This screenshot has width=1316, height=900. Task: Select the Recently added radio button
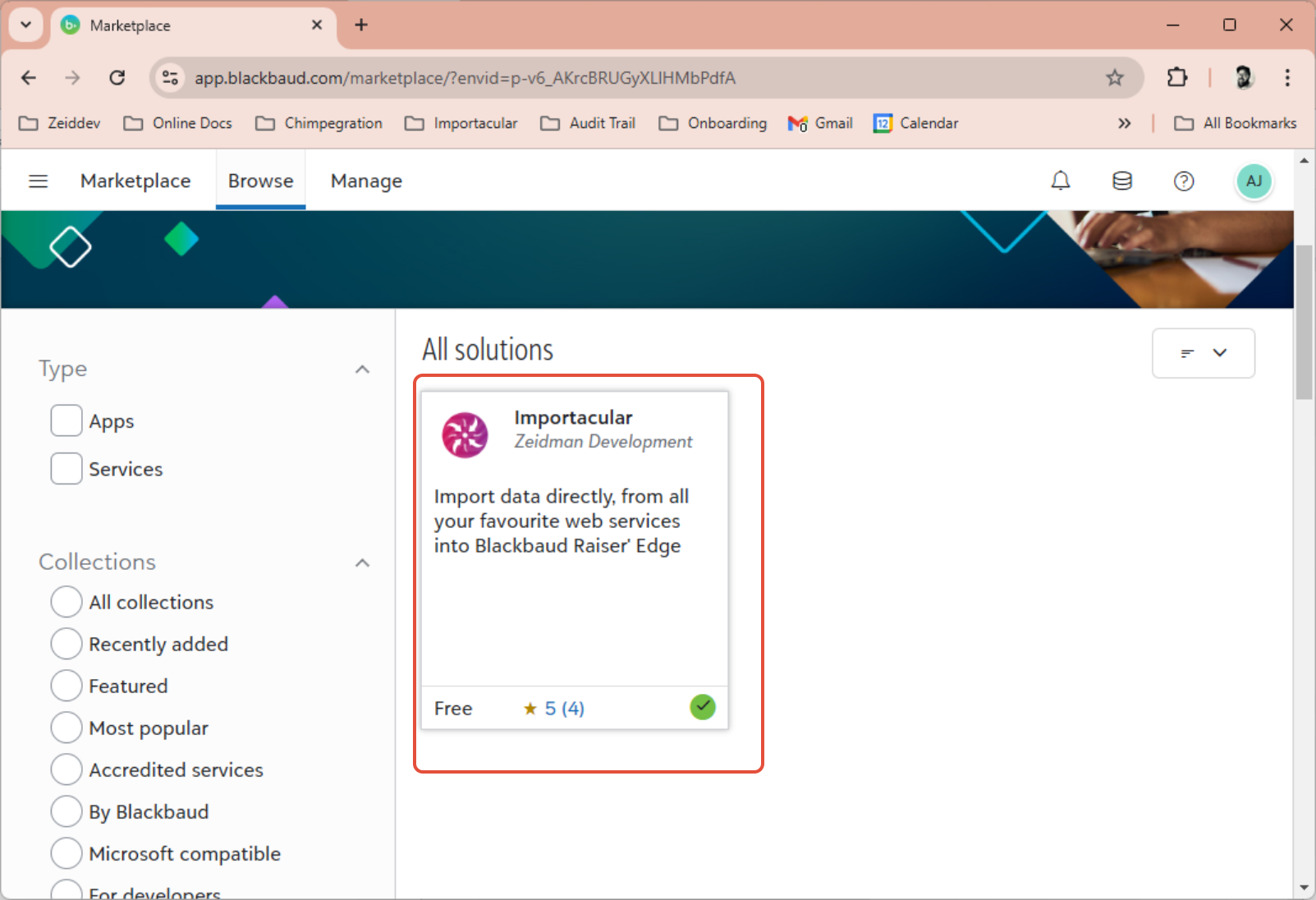pyautogui.click(x=66, y=644)
